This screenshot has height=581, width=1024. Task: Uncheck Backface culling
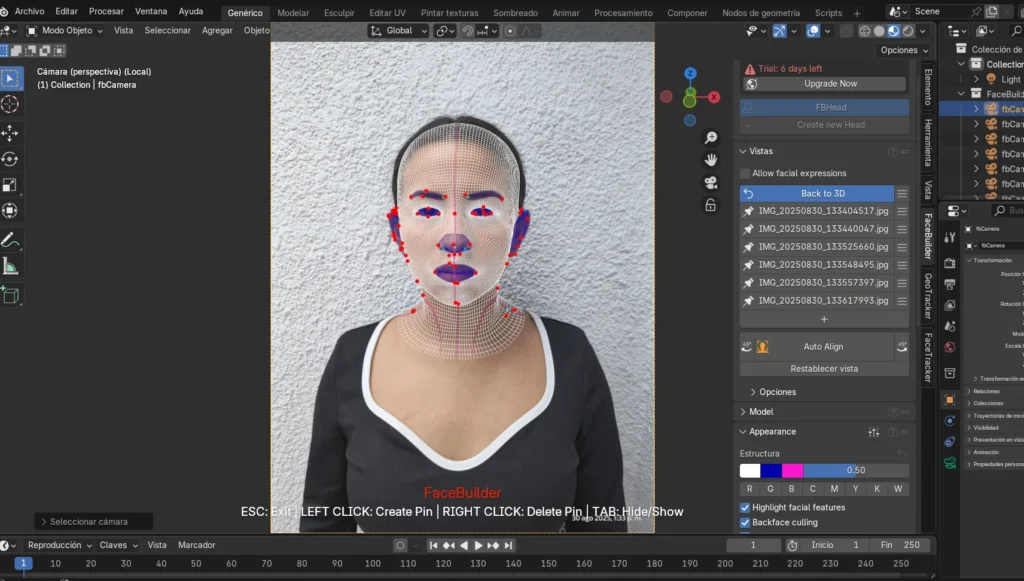745,522
